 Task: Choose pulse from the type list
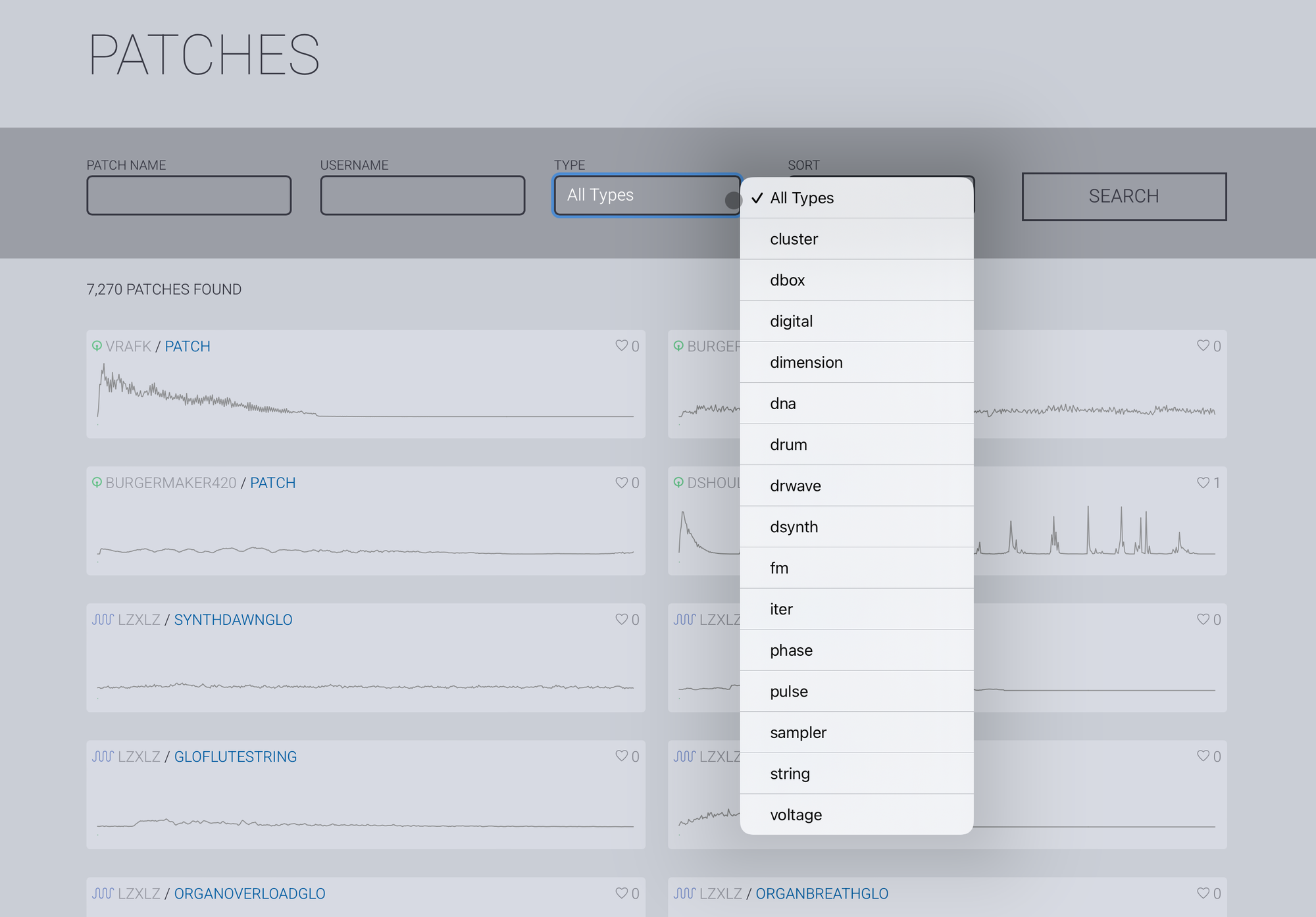(857, 691)
